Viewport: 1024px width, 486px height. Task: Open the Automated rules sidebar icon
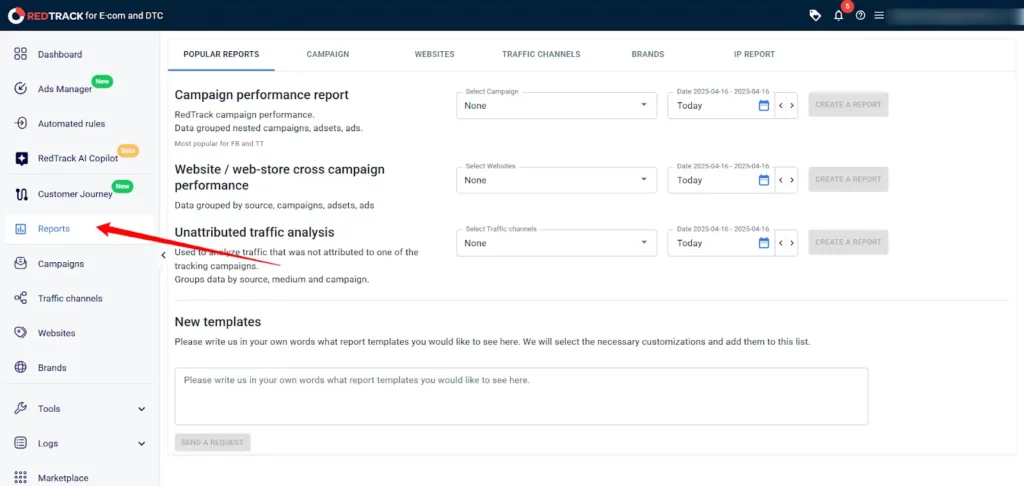coord(20,123)
